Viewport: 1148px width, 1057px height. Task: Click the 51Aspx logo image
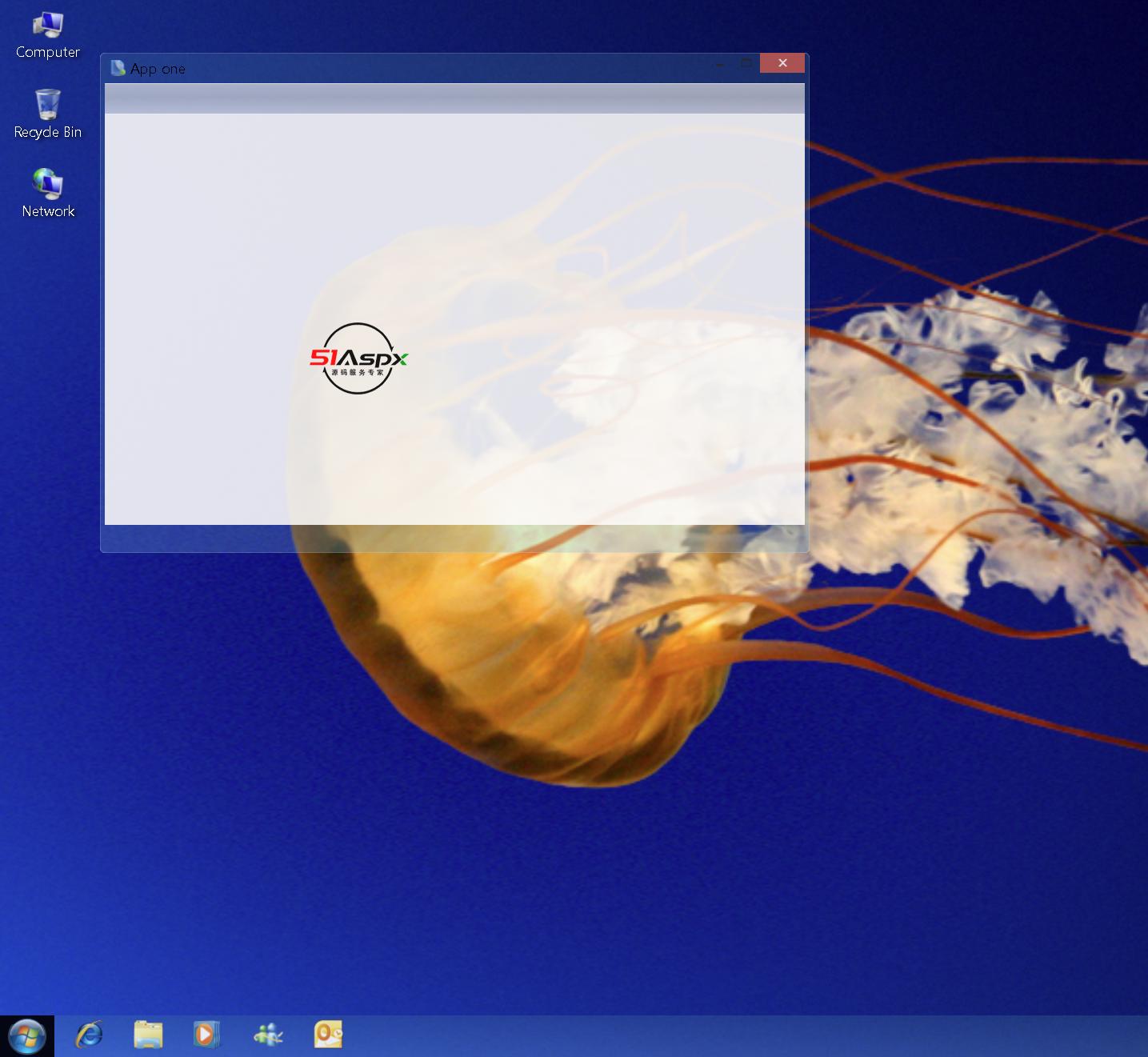pos(358,358)
